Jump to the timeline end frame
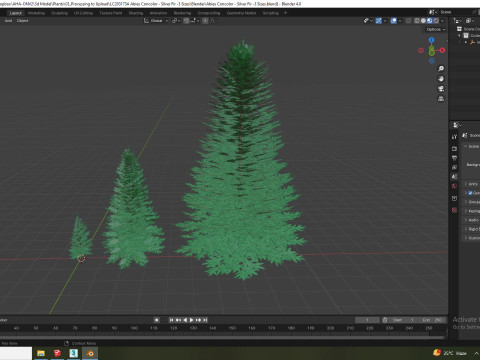 (x=205, y=320)
